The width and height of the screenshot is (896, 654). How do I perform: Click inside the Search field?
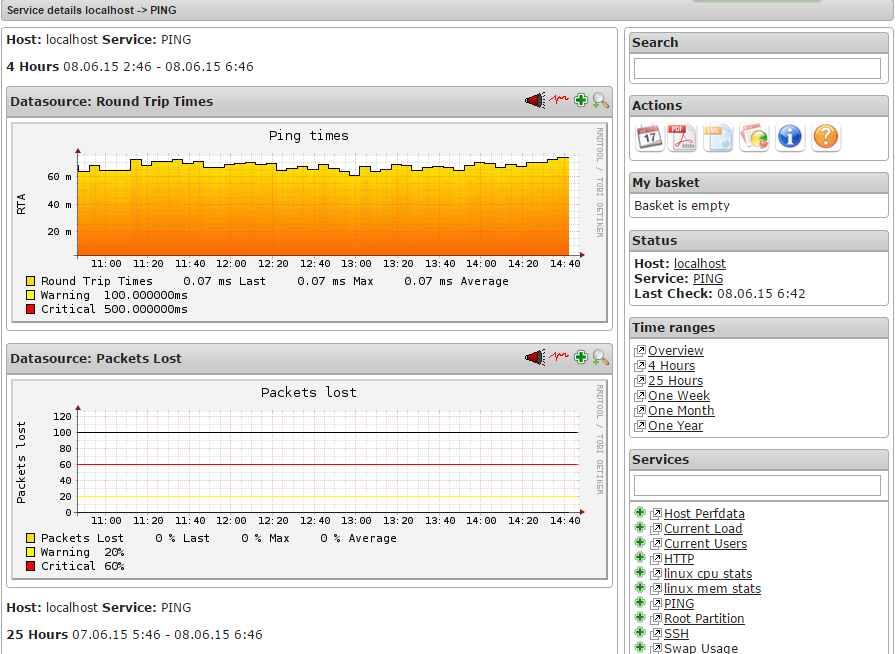click(x=757, y=68)
